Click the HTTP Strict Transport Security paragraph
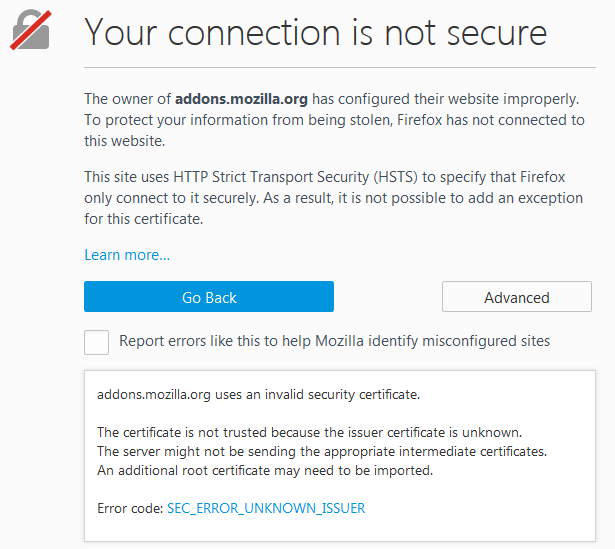615x549 pixels. [x=333, y=198]
